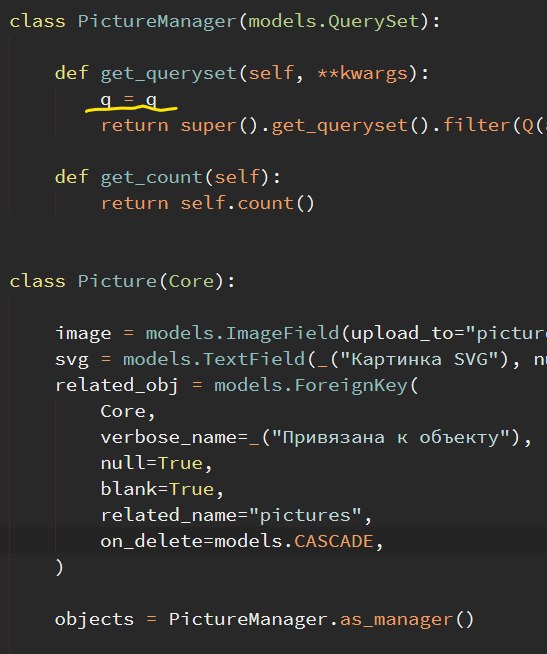Click the related_name argument
This screenshot has width=547, height=654.
click(x=169, y=516)
